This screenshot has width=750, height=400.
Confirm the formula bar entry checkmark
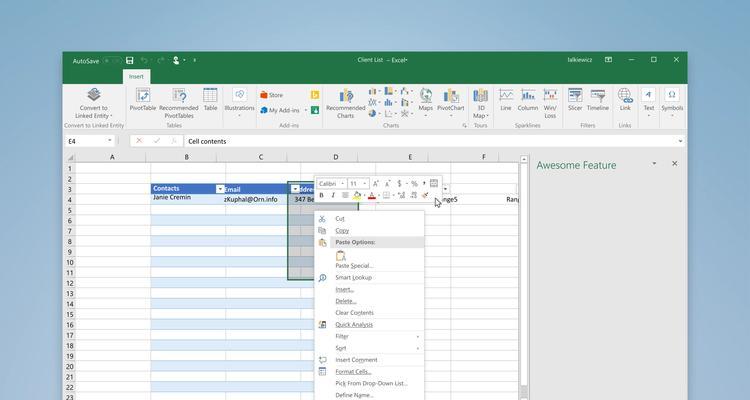[156, 141]
